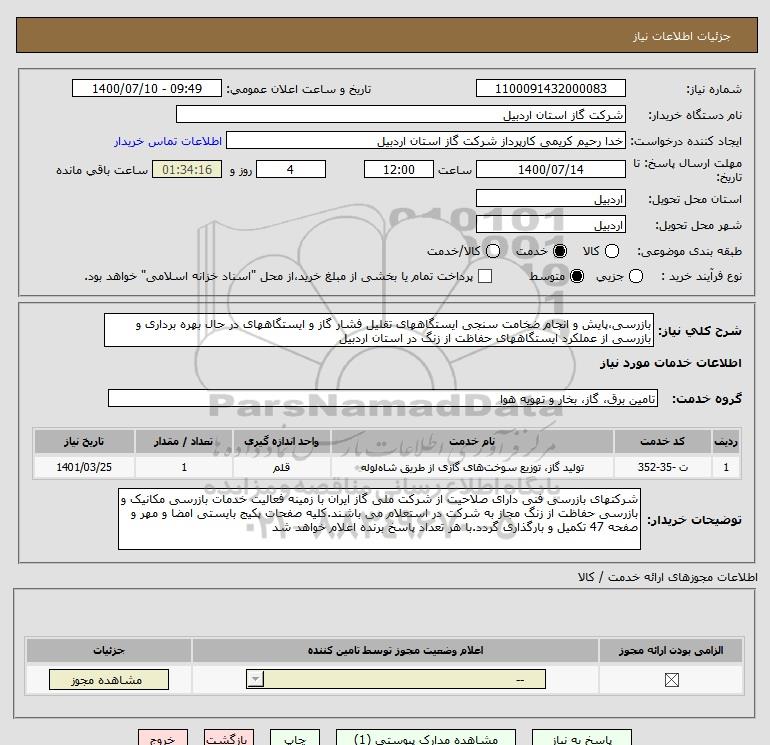Click the need number field 1100091432000083
Viewport: 770px width, 745px height.
click(550, 88)
